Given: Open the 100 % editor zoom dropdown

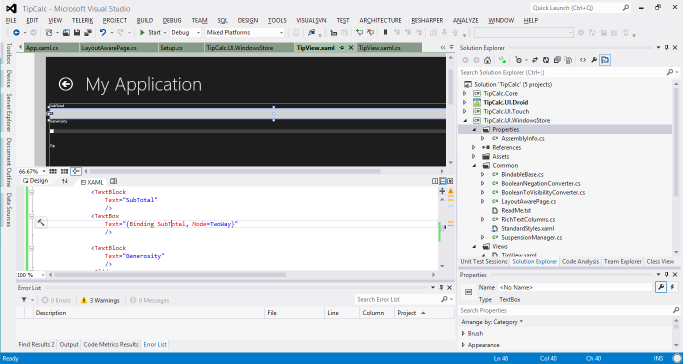Looking at the screenshot, I should 43,275.
